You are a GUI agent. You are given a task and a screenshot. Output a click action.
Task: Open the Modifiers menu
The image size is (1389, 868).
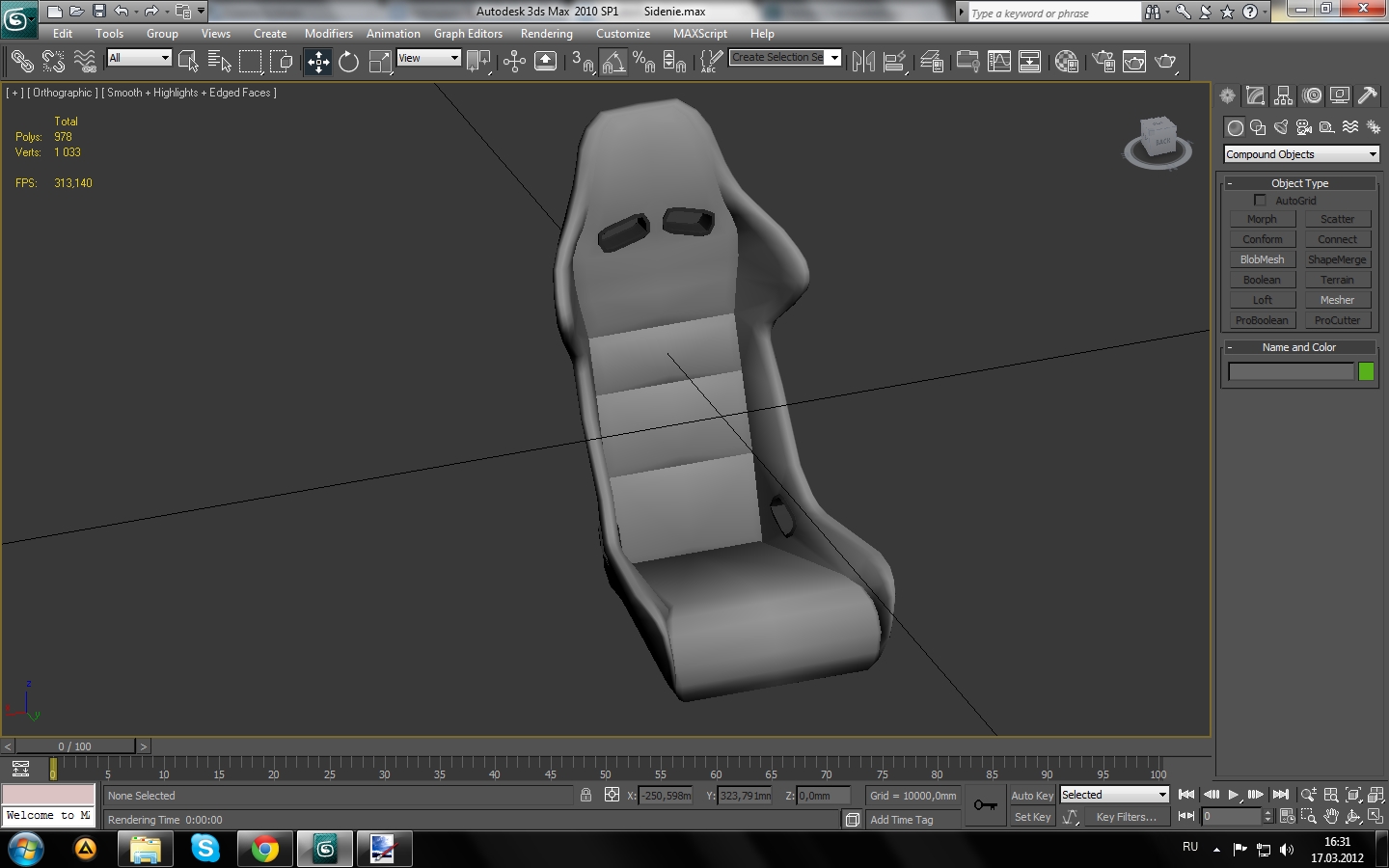click(x=328, y=34)
